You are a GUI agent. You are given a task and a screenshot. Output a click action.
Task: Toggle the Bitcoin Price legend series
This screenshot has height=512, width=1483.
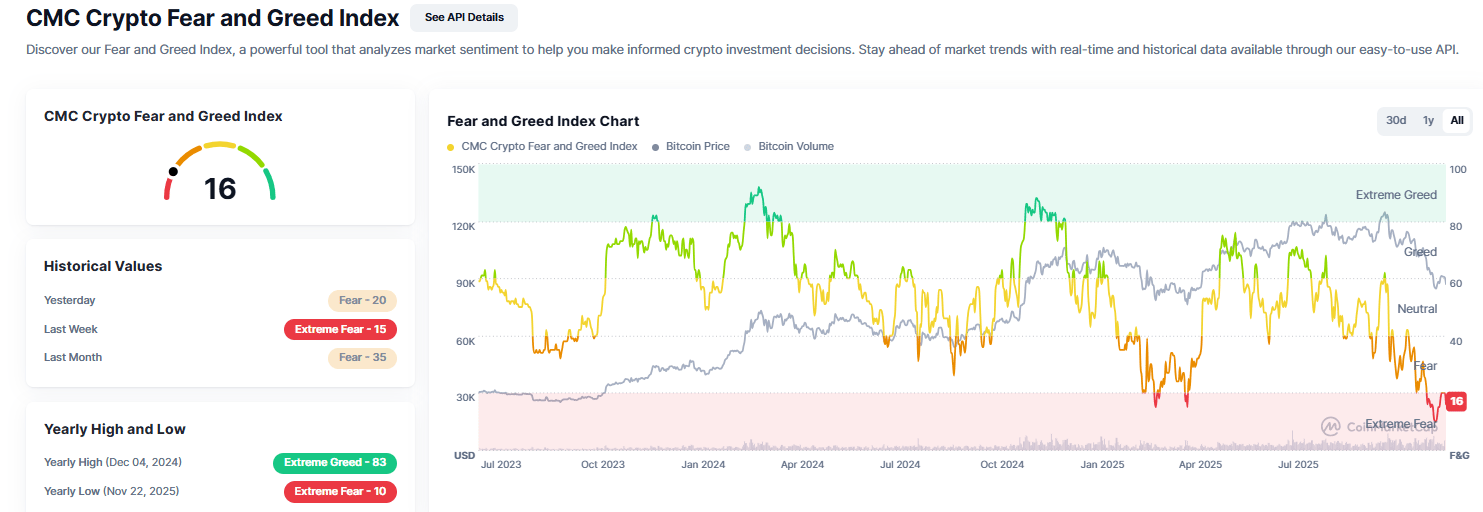pos(697,147)
